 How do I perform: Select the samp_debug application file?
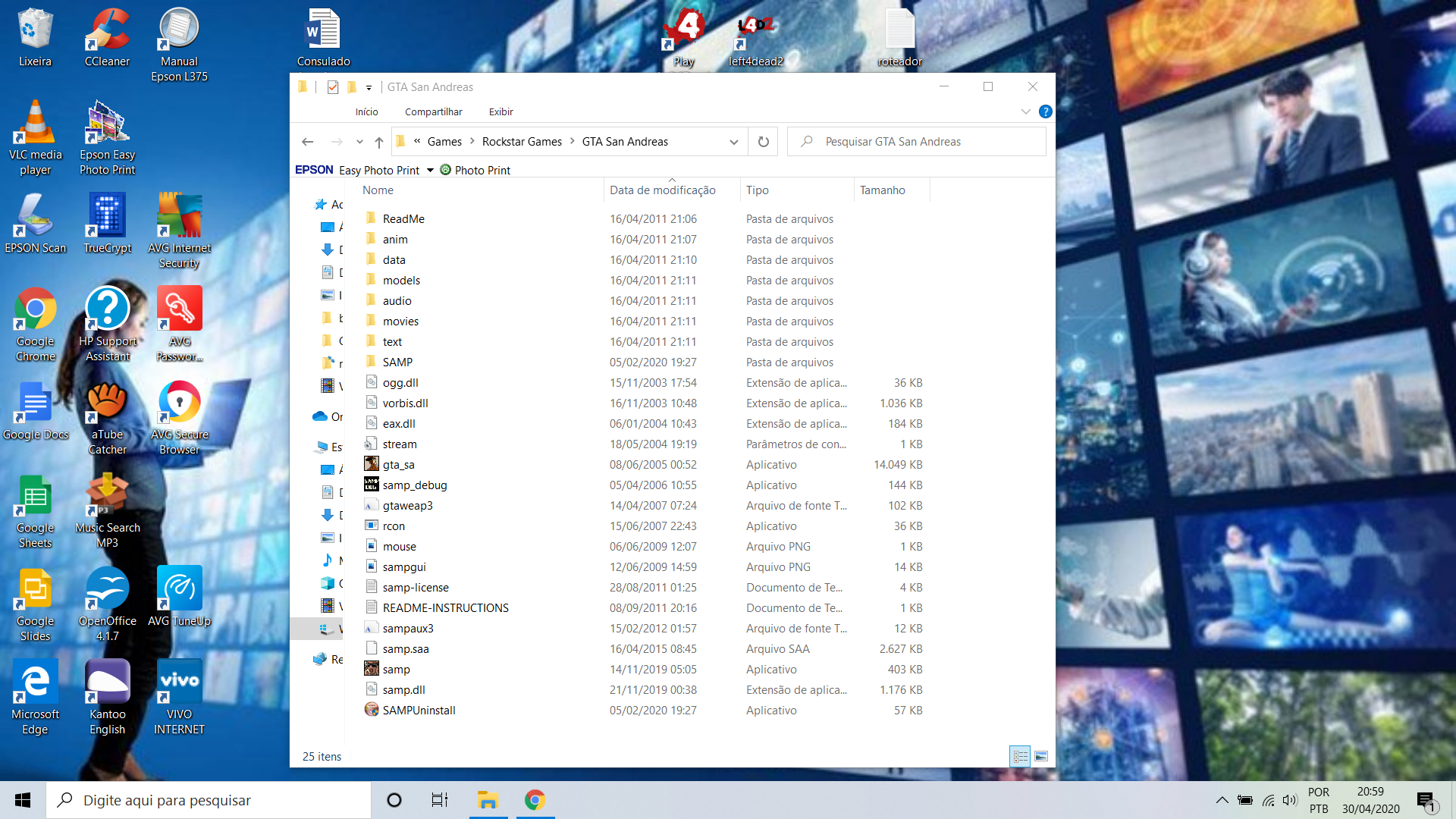(645, 485)
